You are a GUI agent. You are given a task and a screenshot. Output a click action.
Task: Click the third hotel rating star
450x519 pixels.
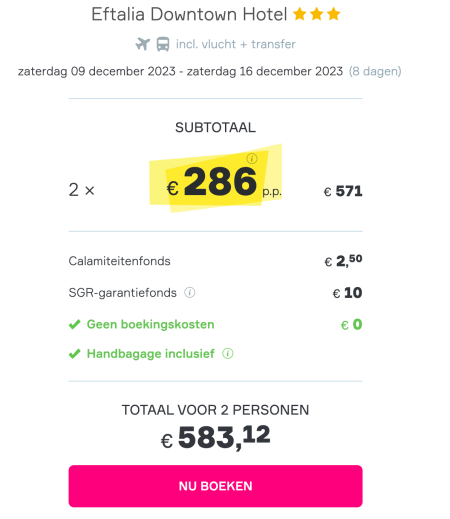(x=333, y=14)
